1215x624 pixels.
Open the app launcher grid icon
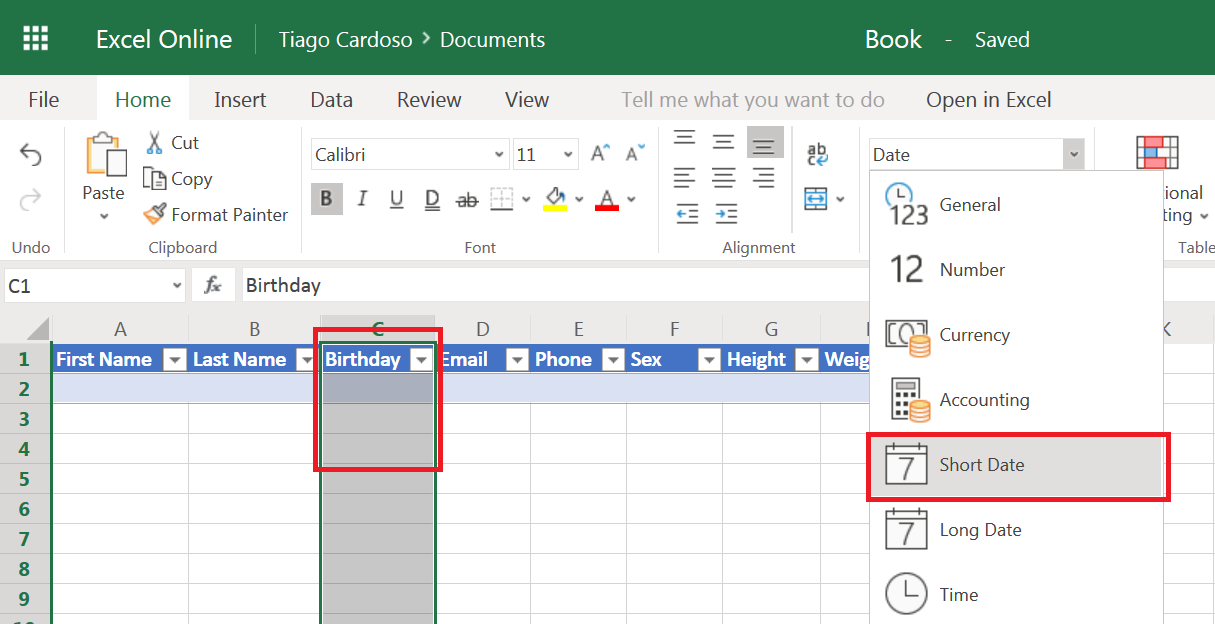click(36, 39)
